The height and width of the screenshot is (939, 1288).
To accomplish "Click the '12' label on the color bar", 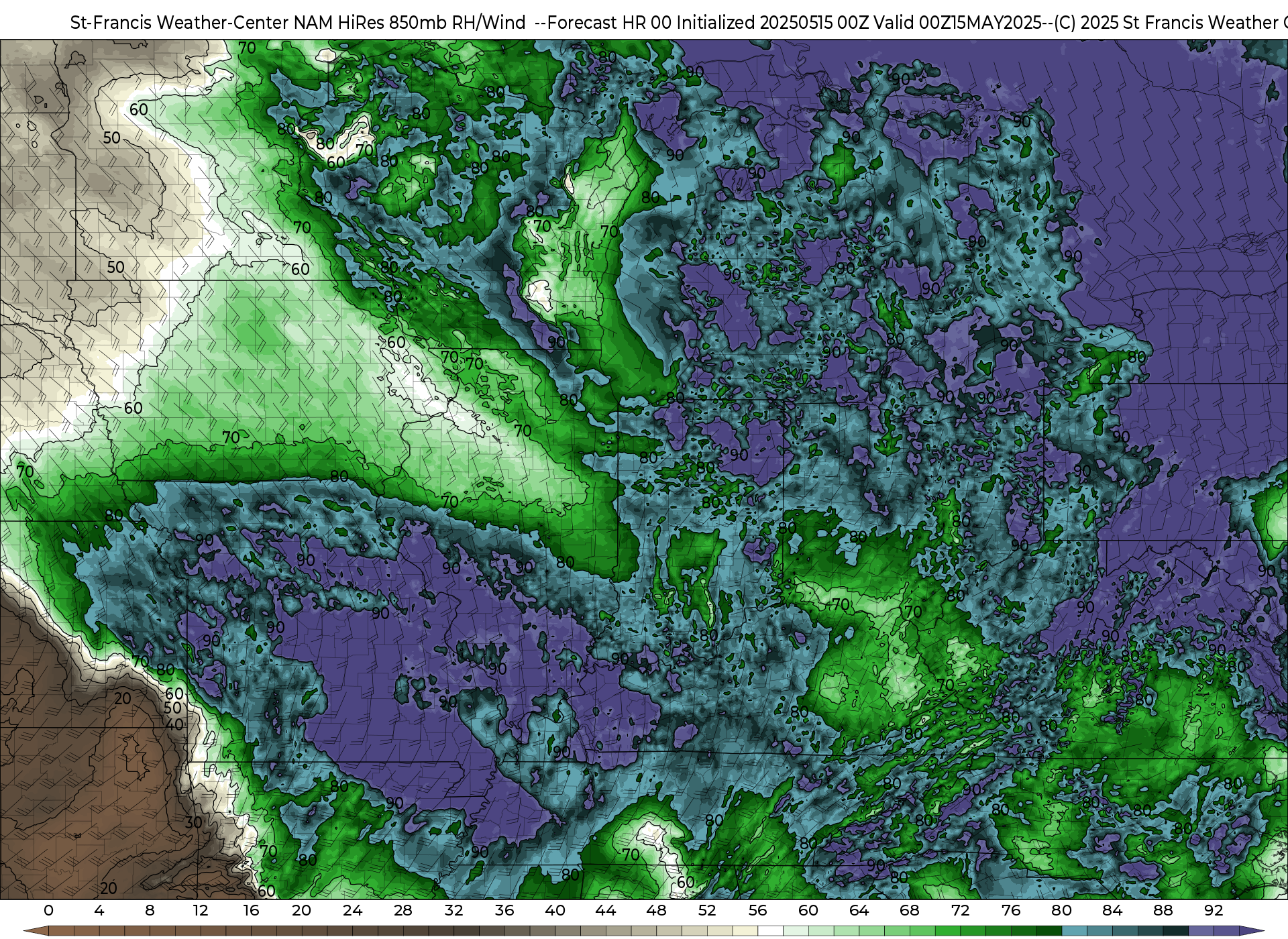I will [x=201, y=910].
